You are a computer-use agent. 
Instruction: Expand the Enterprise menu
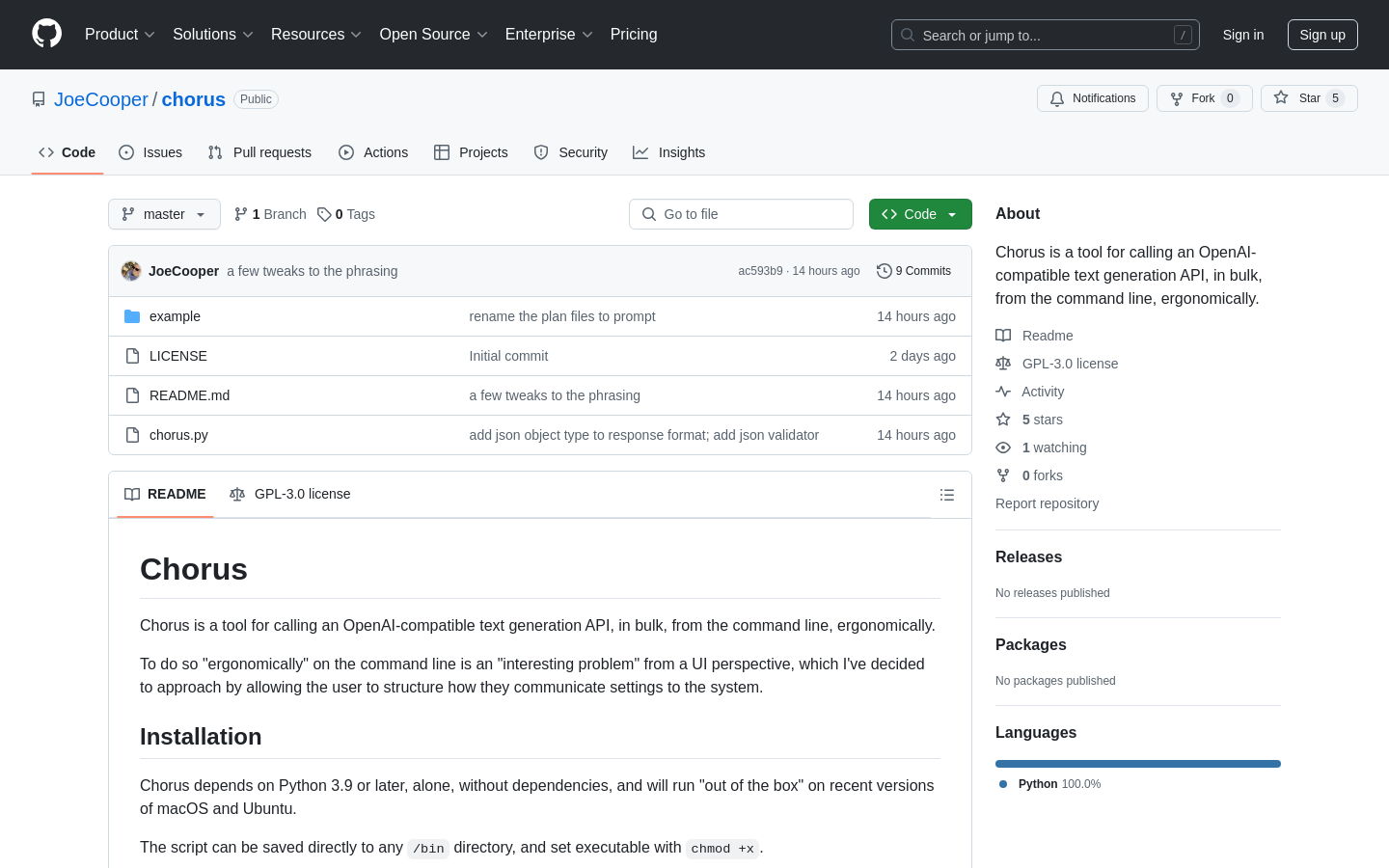(x=549, y=35)
